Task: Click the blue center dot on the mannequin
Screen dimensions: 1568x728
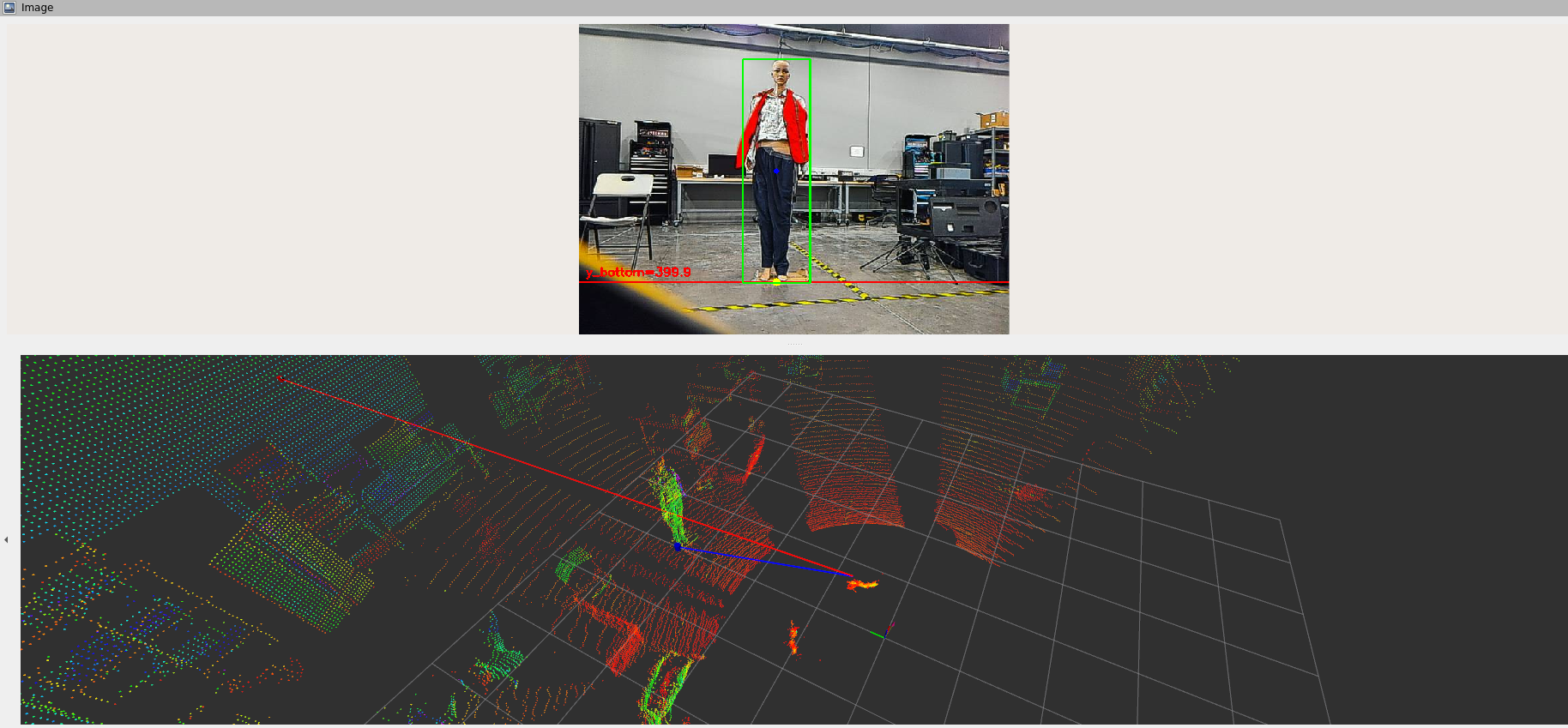Action: pos(776,171)
